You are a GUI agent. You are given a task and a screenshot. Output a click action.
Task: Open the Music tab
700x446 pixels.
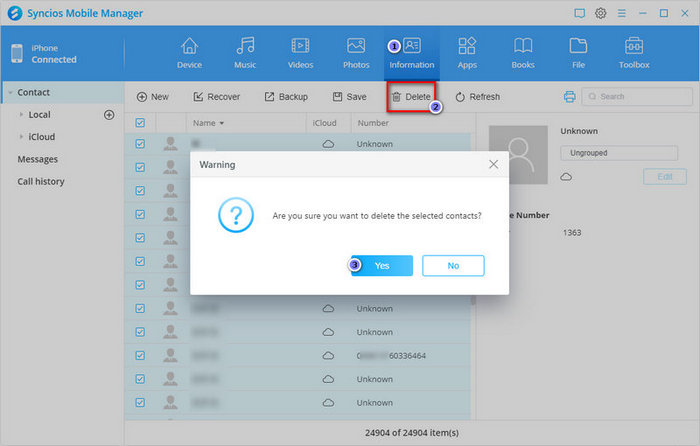coord(245,53)
